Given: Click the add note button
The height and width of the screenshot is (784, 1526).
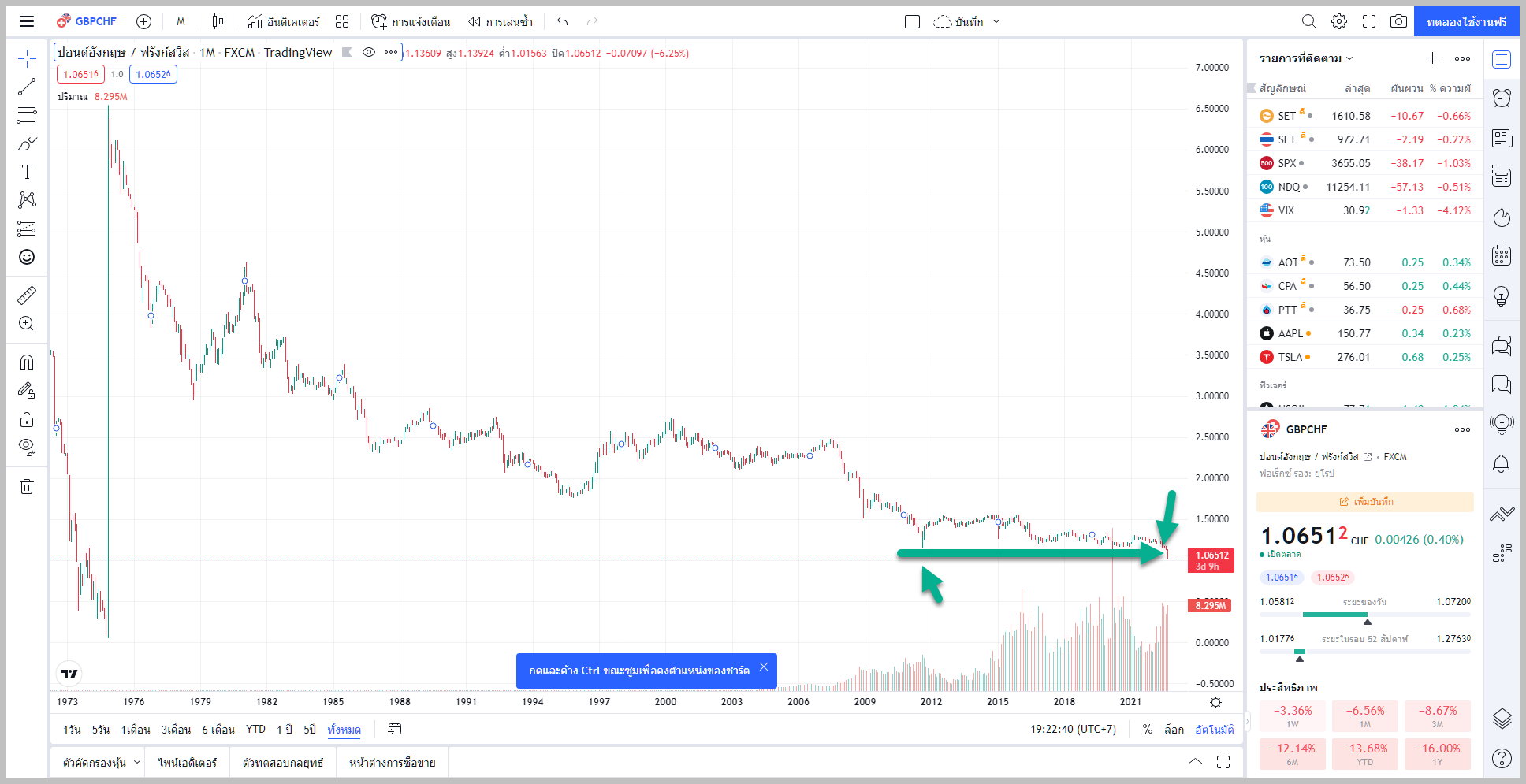Looking at the screenshot, I should click(1365, 502).
